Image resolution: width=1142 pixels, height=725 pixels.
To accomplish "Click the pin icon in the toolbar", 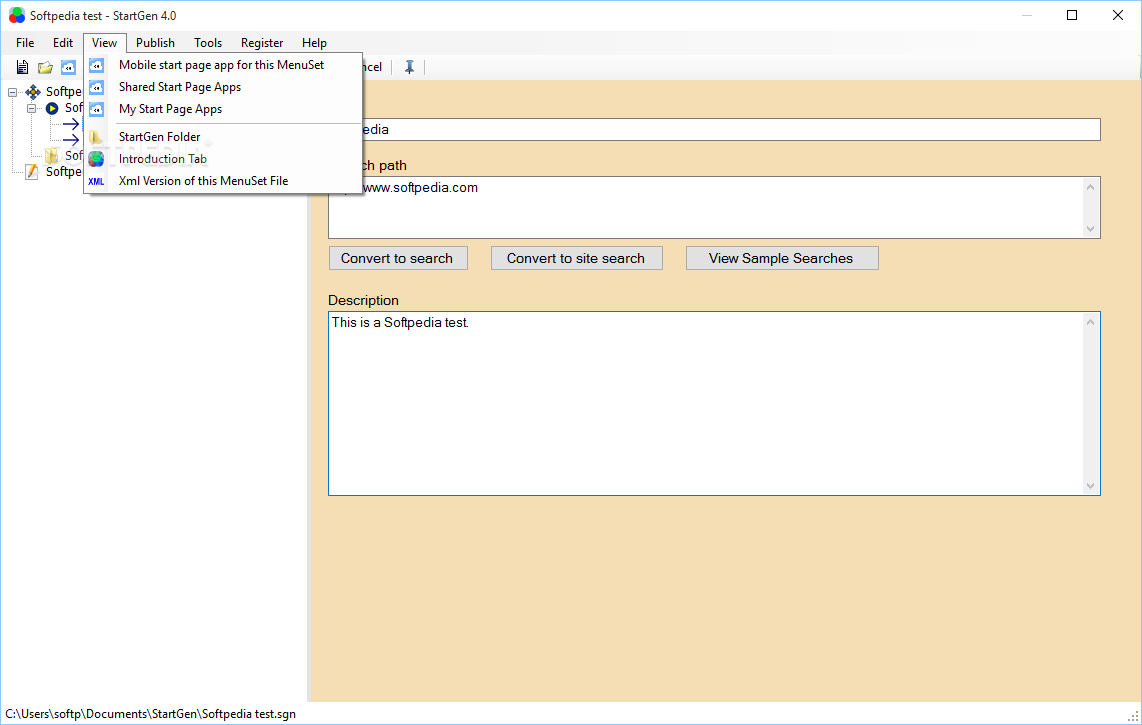I will 409,67.
